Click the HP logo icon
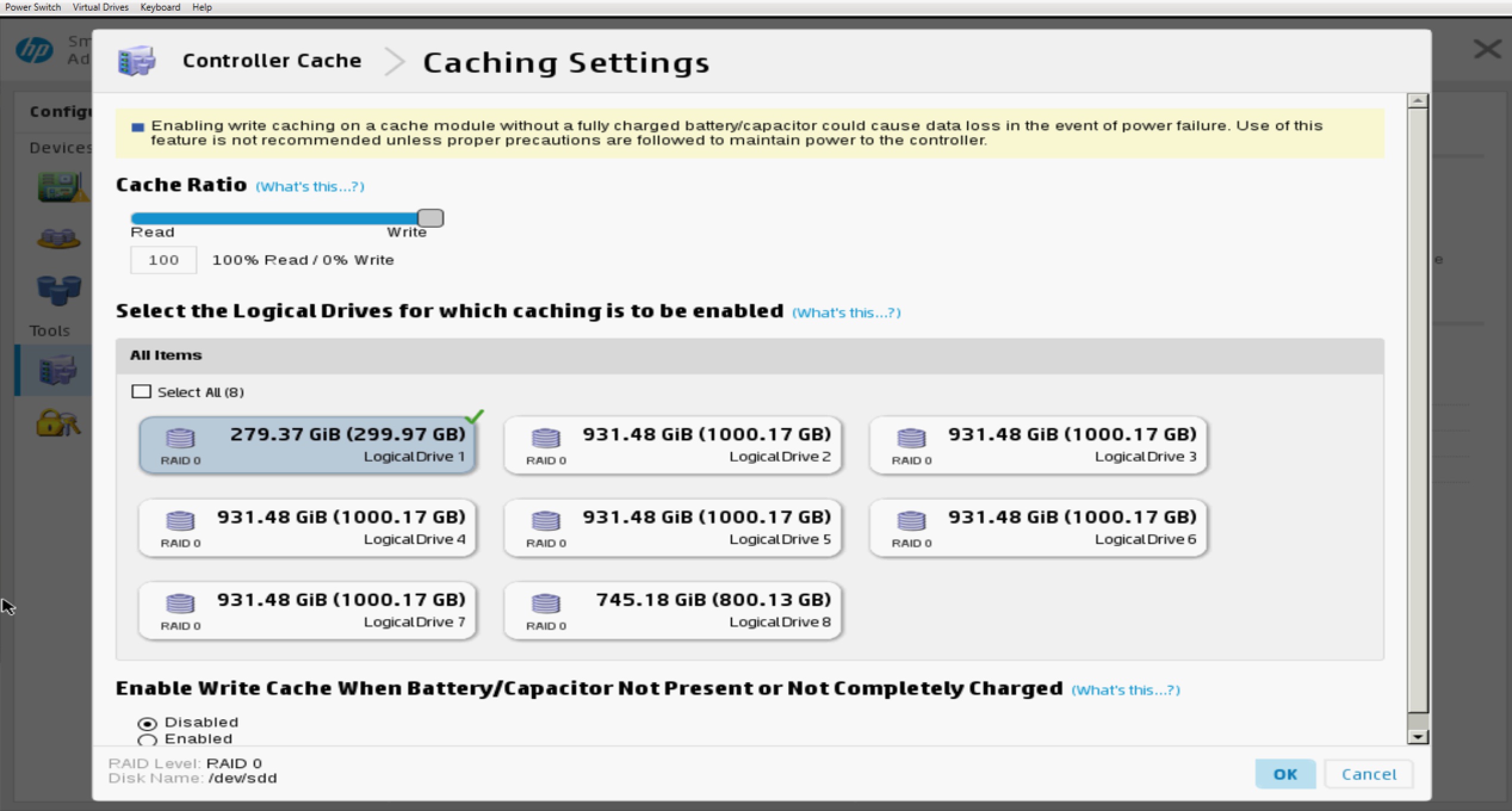Image resolution: width=1512 pixels, height=811 pixels. click(34, 50)
